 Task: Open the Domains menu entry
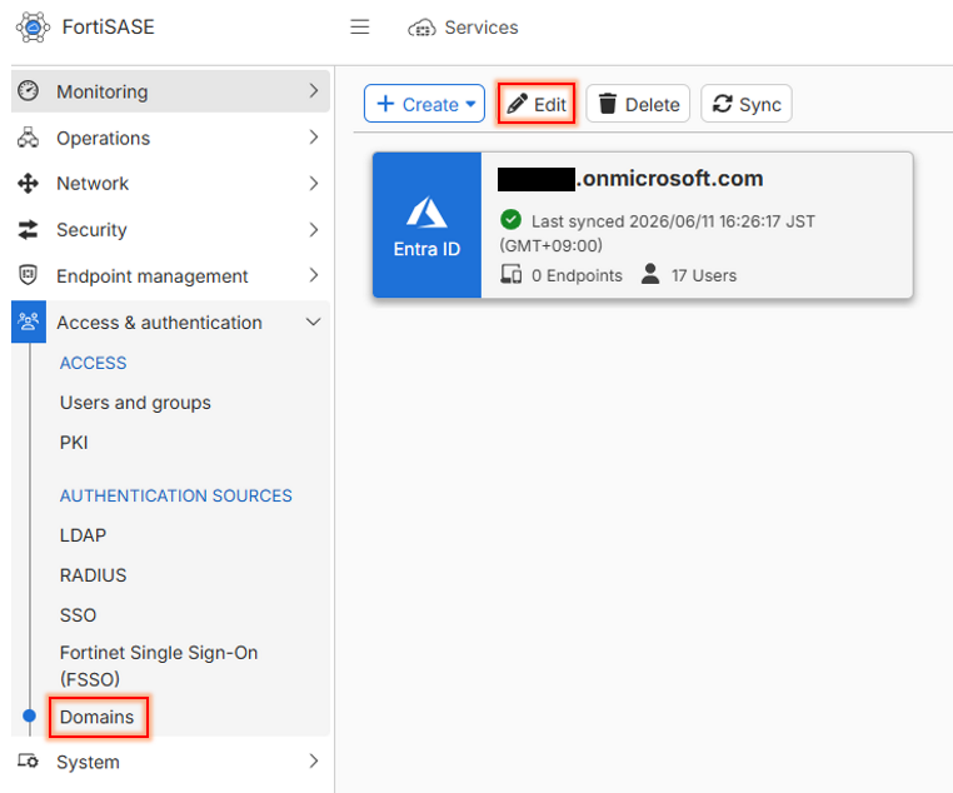(x=97, y=717)
